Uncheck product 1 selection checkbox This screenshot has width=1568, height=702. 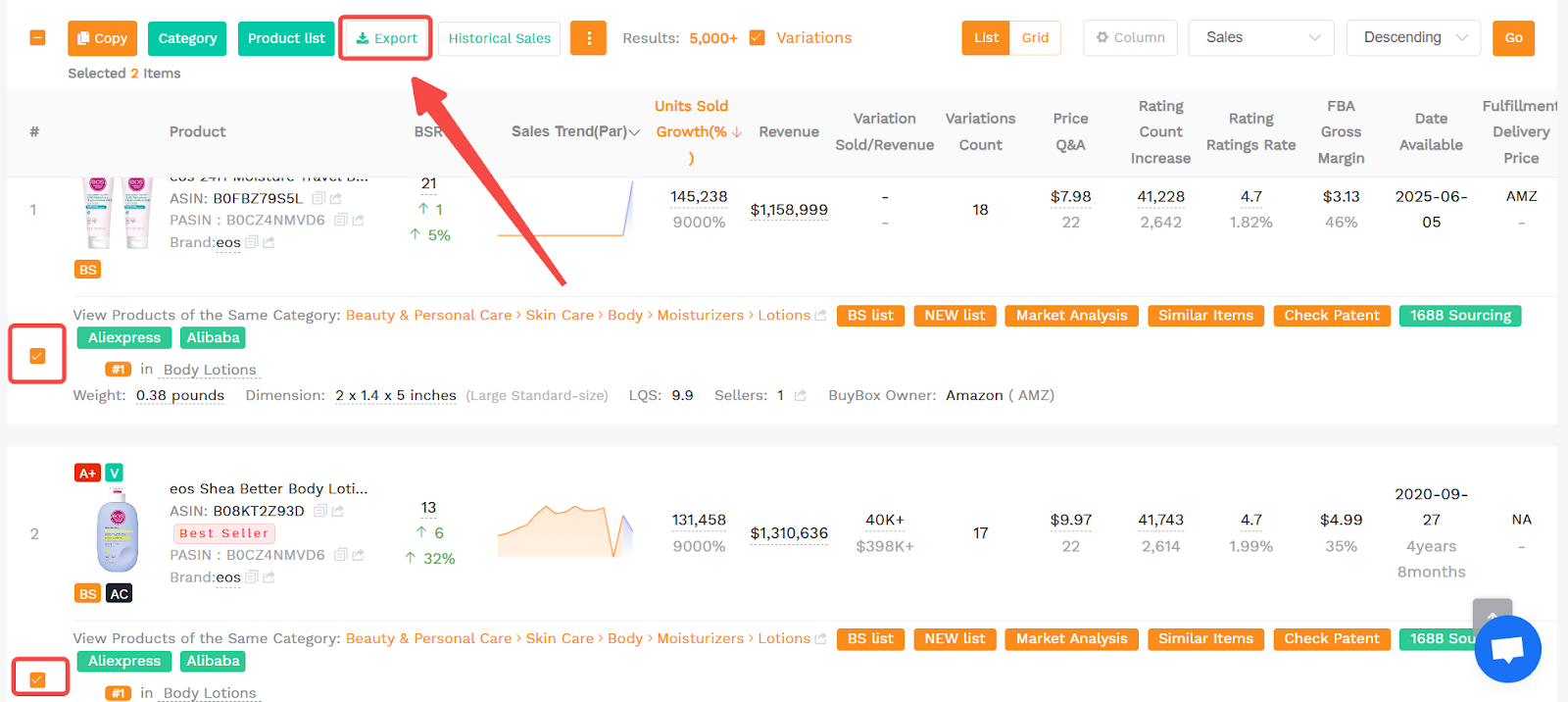pos(37,356)
